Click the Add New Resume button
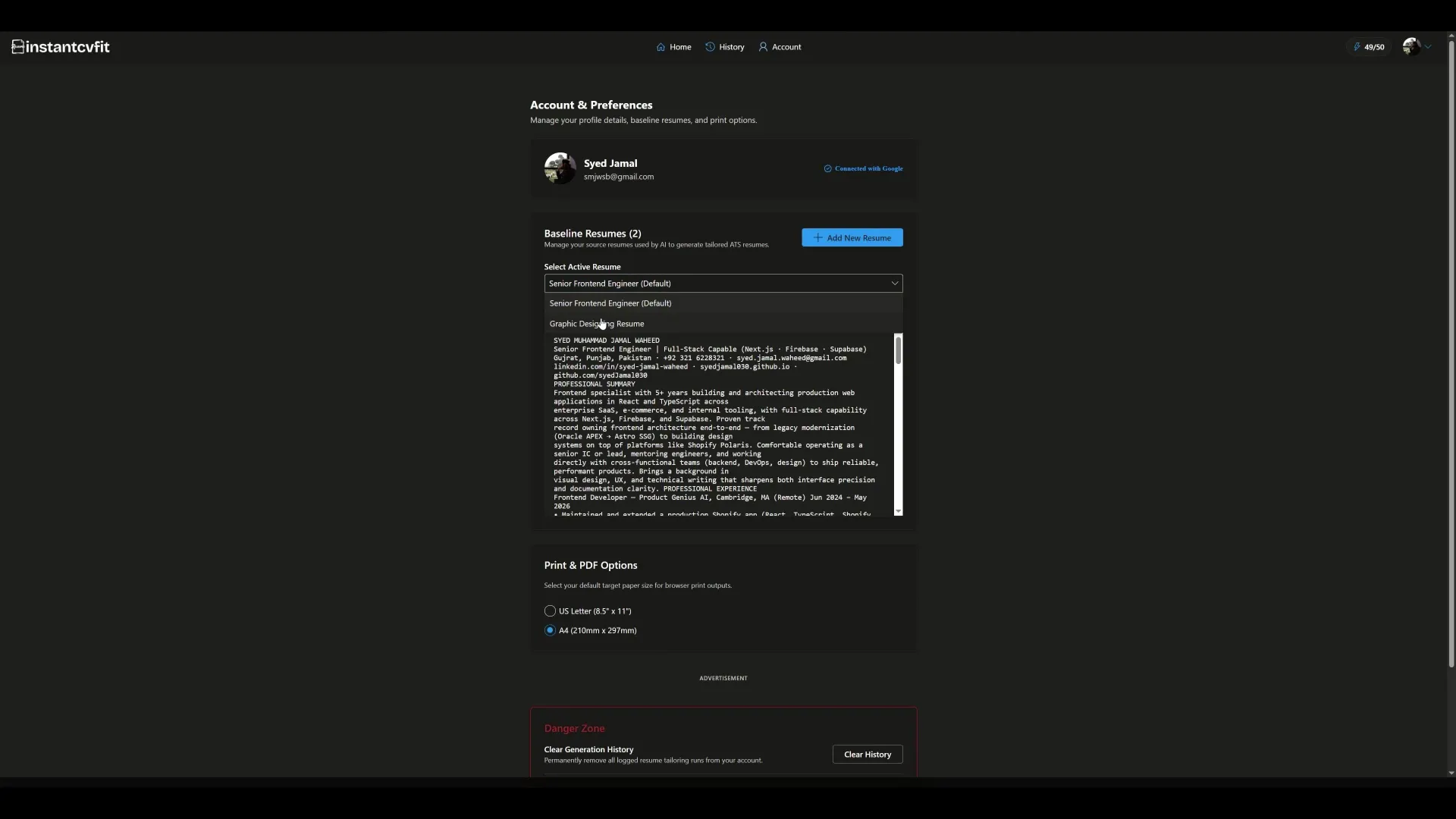 [x=852, y=237]
